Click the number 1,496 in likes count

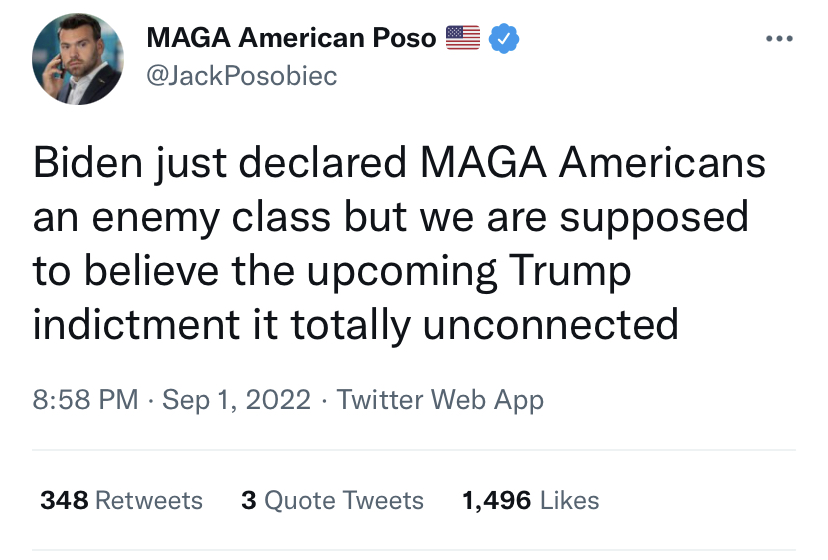[x=496, y=500]
